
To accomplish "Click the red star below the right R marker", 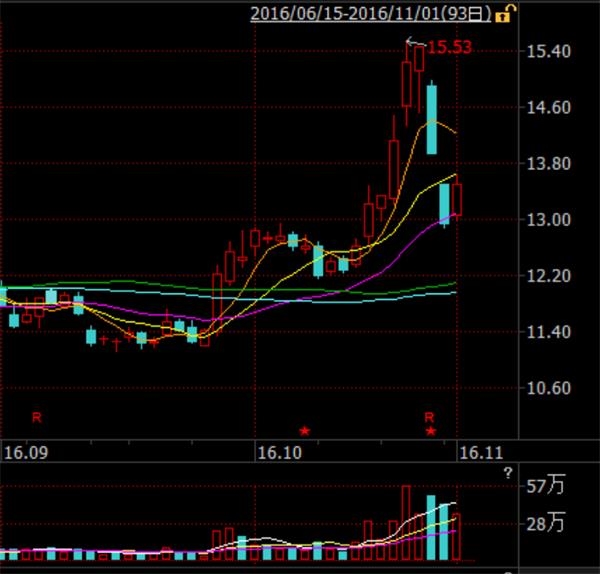I will [431, 431].
